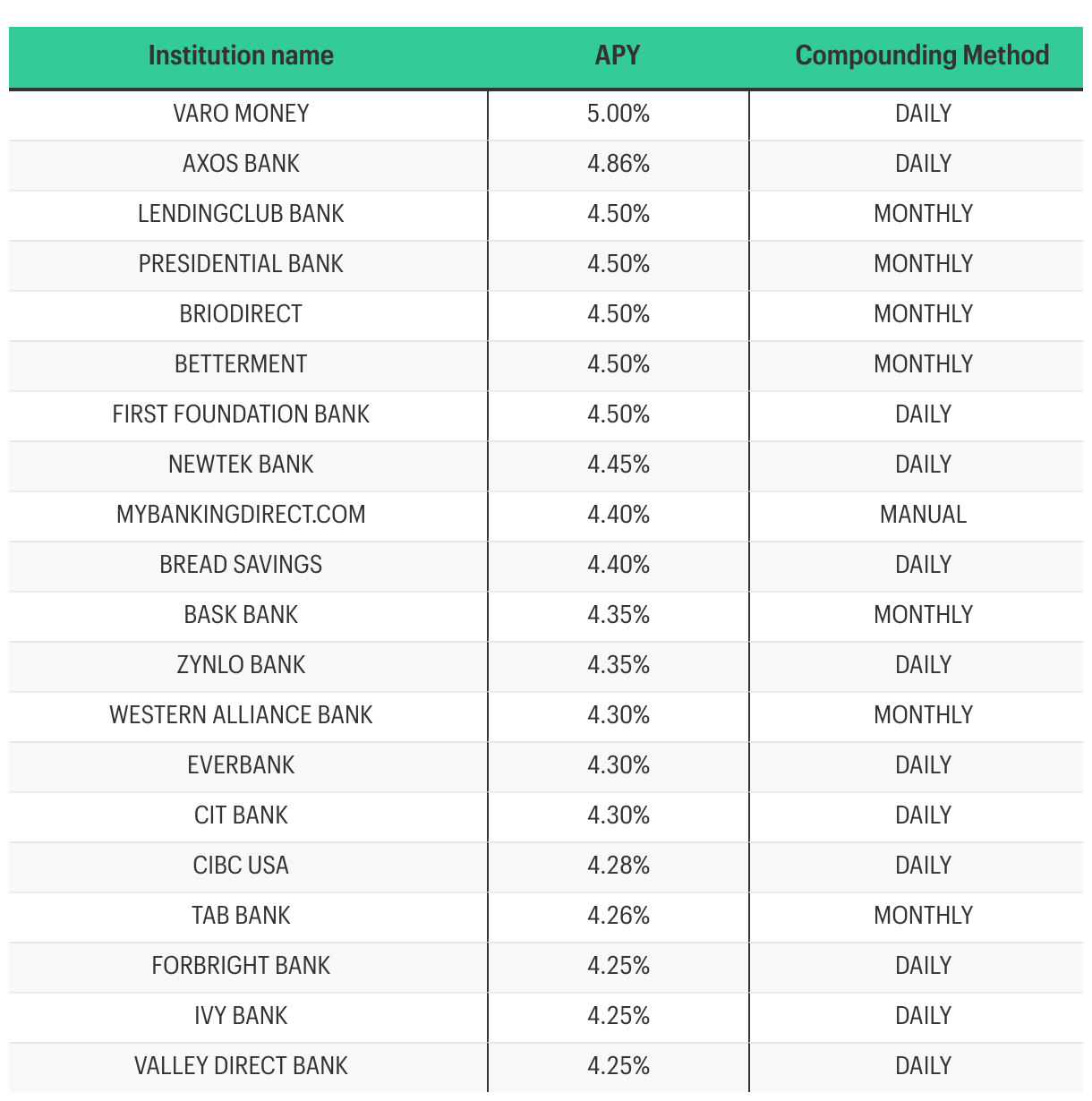This screenshot has height=1101, width=1092.
Task: Click the MYBANKINGDIRECT.COM institution name
Action: click(x=241, y=515)
